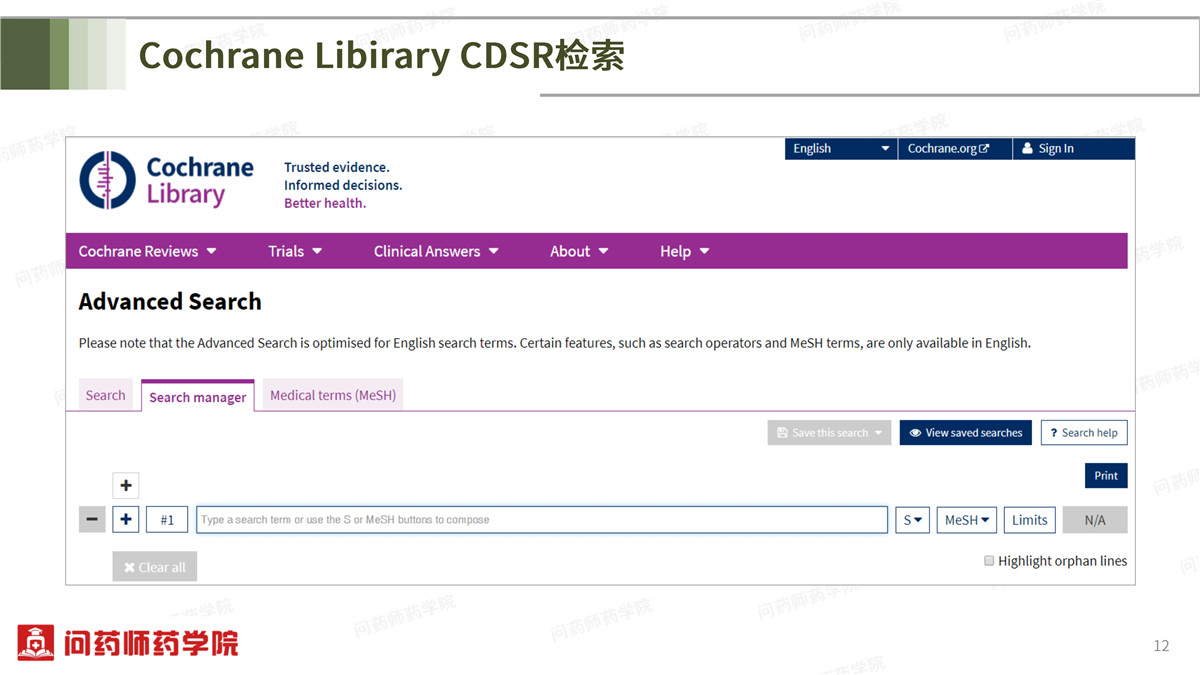The width and height of the screenshot is (1200, 675).
Task: Add a search line above line #1
Action: [x=126, y=486]
